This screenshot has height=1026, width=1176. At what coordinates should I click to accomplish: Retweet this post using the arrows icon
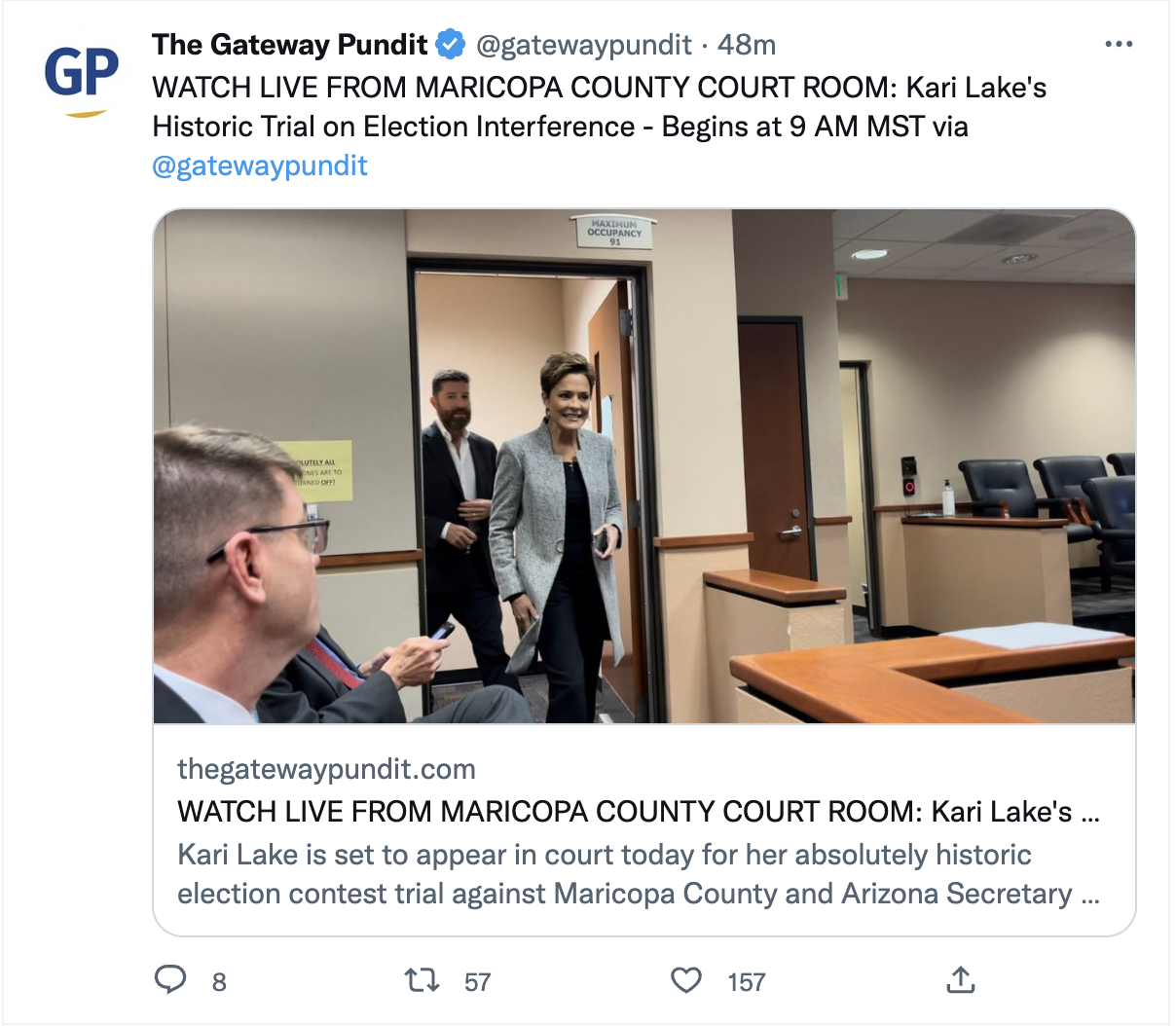tap(423, 979)
